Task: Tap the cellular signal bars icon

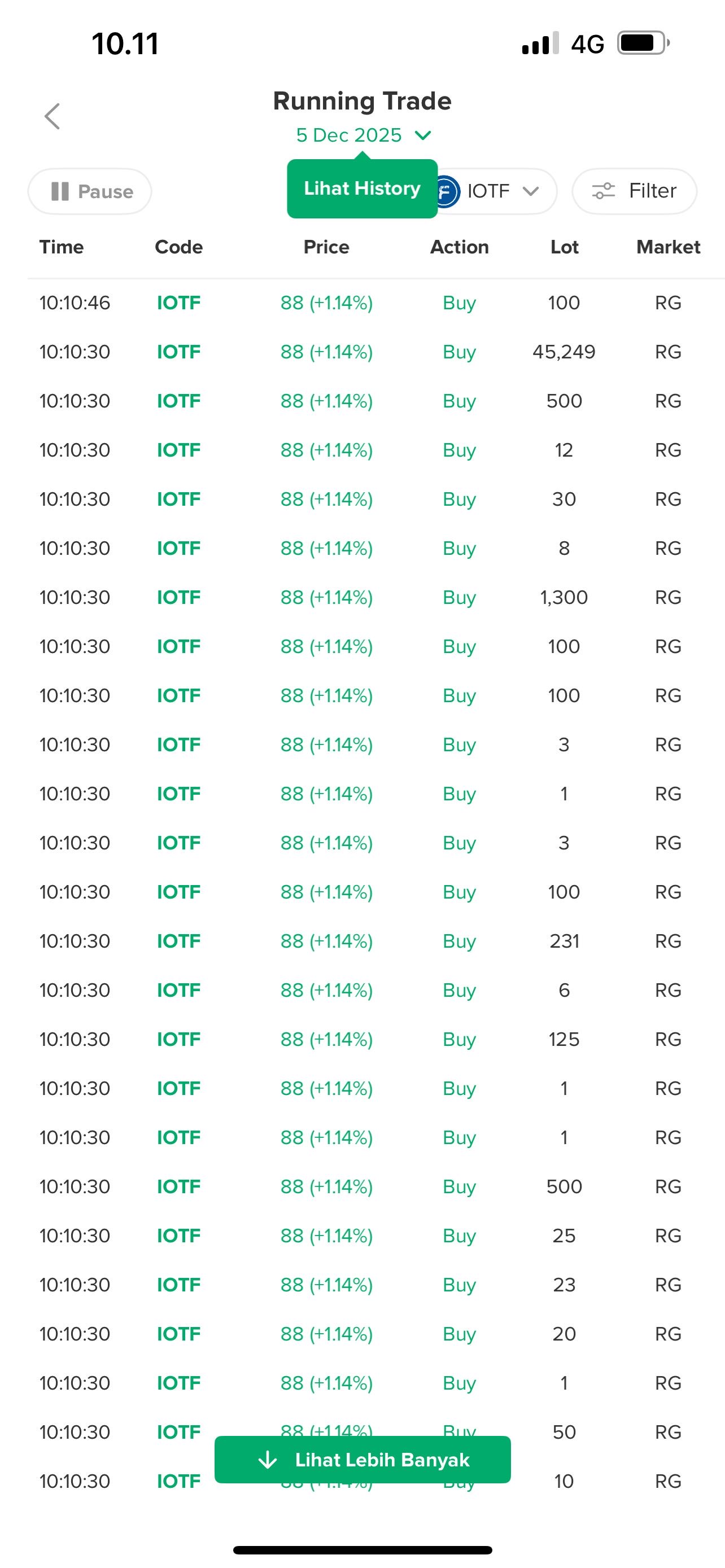Action: coord(540,44)
